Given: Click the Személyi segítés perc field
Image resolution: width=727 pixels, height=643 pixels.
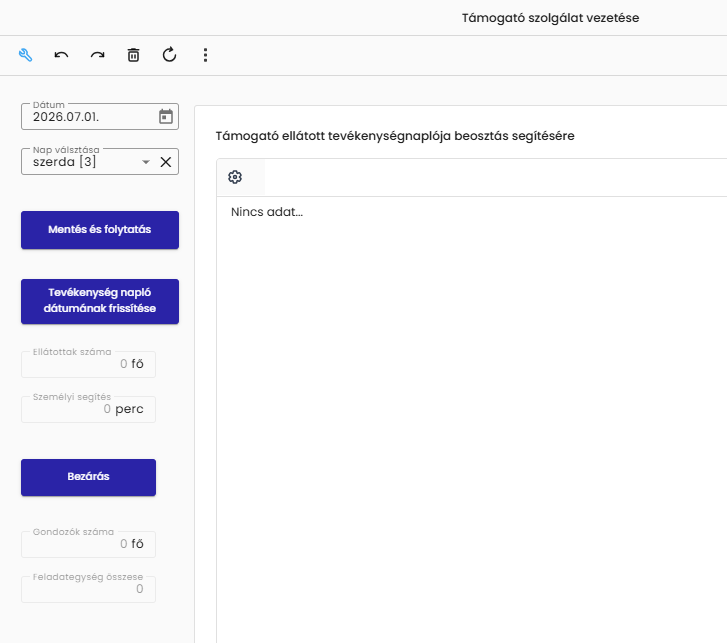Looking at the screenshot, I should (89, 409).
